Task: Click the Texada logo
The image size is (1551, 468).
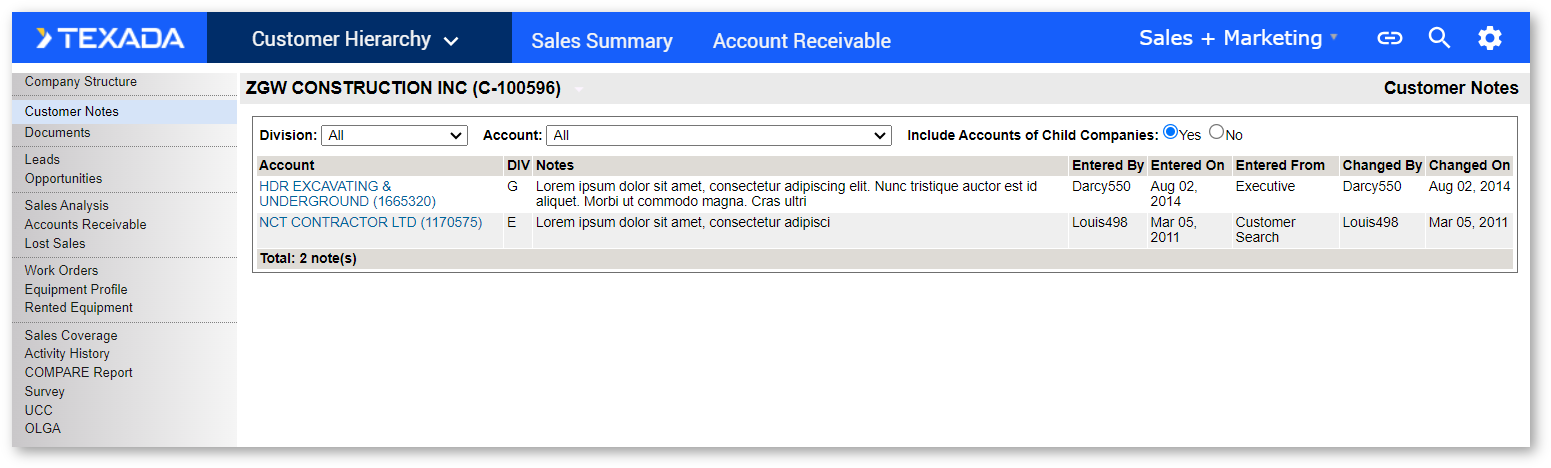Action: coord(110,39)
